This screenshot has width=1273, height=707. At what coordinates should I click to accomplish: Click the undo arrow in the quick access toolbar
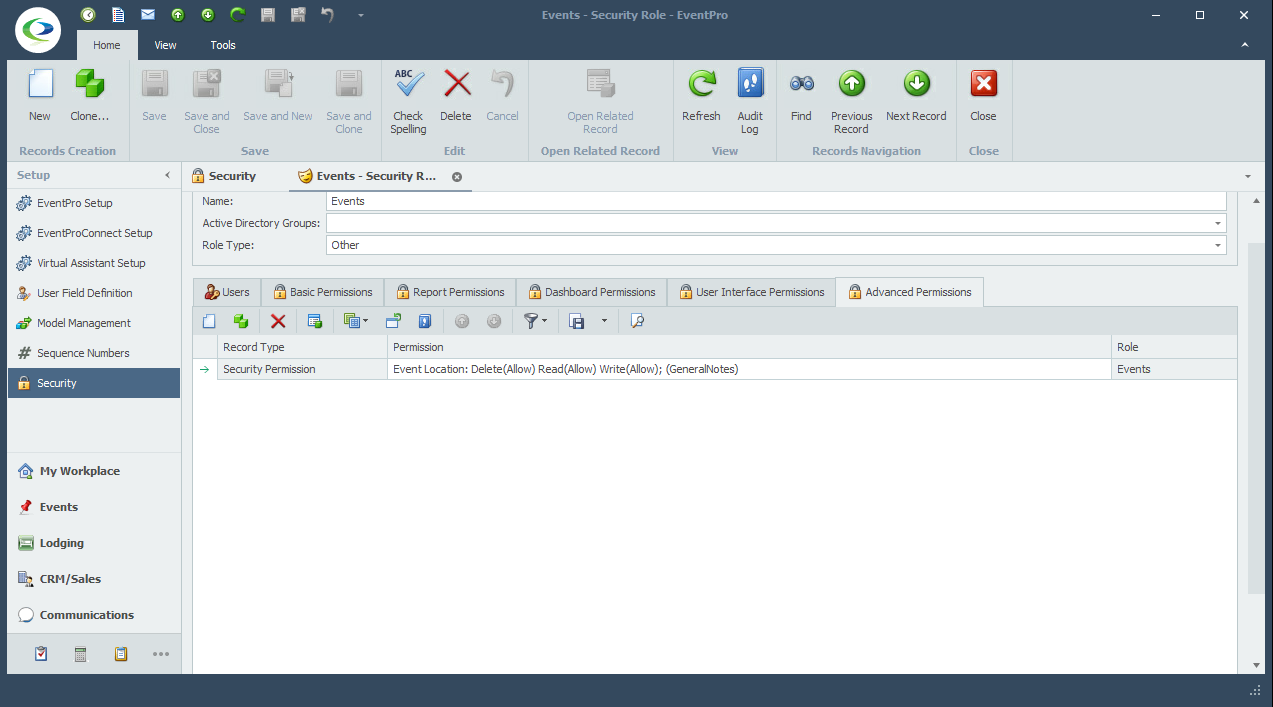pyautogui.click(x=328, y=15)
